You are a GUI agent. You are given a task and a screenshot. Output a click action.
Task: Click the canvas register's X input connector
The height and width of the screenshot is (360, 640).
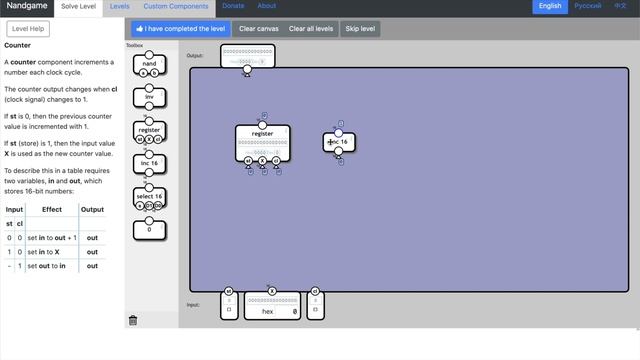pos(262,161)
